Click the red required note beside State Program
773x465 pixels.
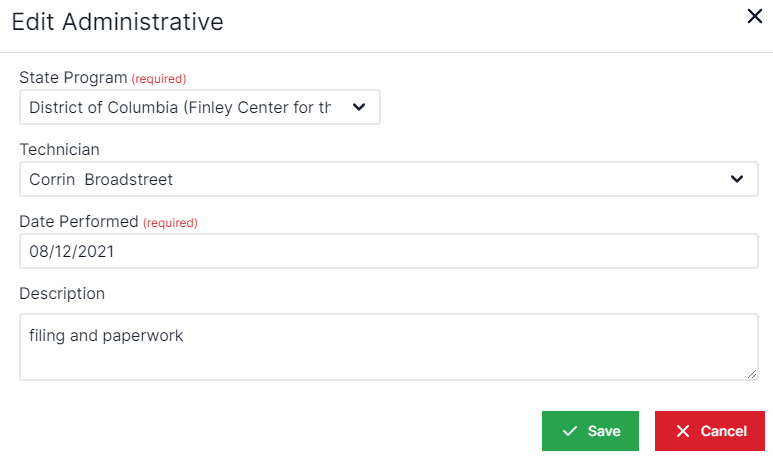(x=159, y=78)
